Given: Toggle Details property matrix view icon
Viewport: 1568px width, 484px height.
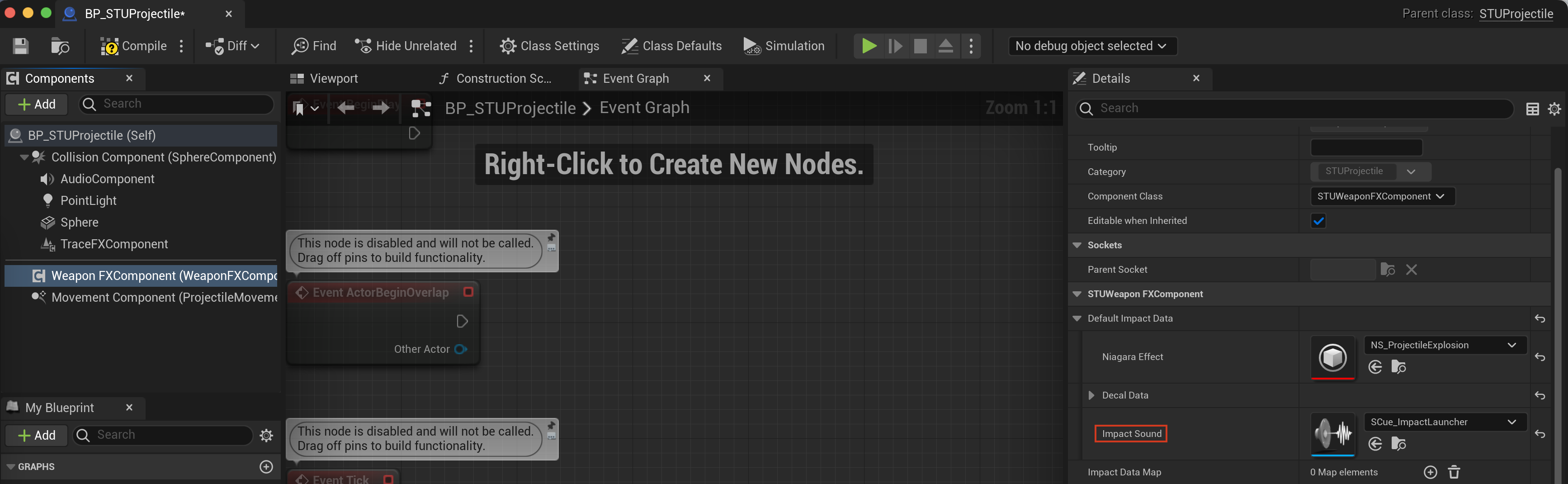Looking at the screenshot, I should coord(1533,109).
